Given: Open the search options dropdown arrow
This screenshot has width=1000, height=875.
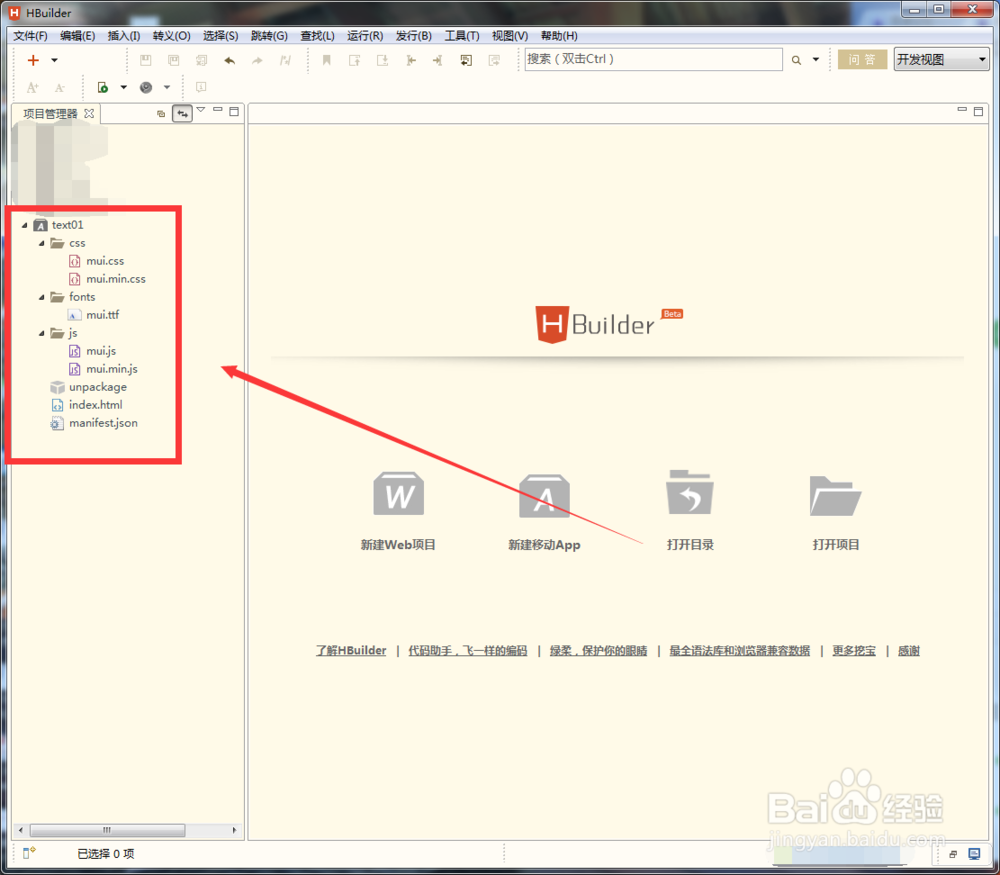Looking at the screenshot, I should 816,59.
